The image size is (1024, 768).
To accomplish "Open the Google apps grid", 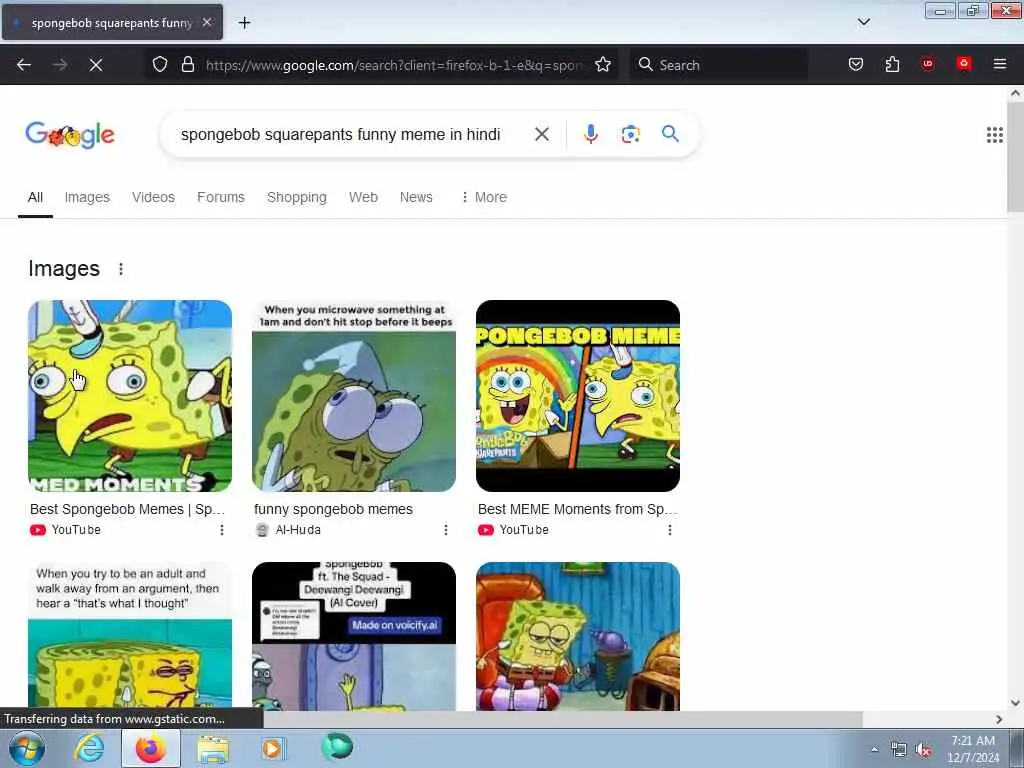I will (x=994, y=135).
